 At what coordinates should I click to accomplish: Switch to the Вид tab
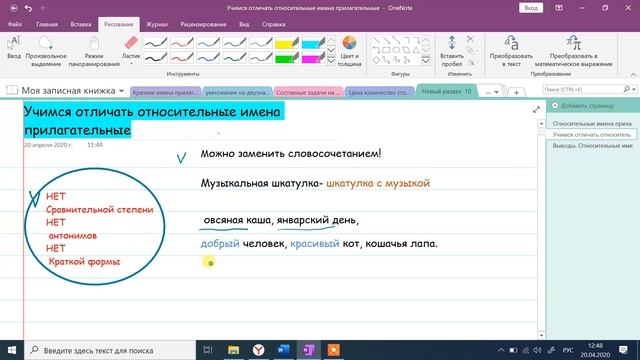pyautogui.click(x=244, y=24)
